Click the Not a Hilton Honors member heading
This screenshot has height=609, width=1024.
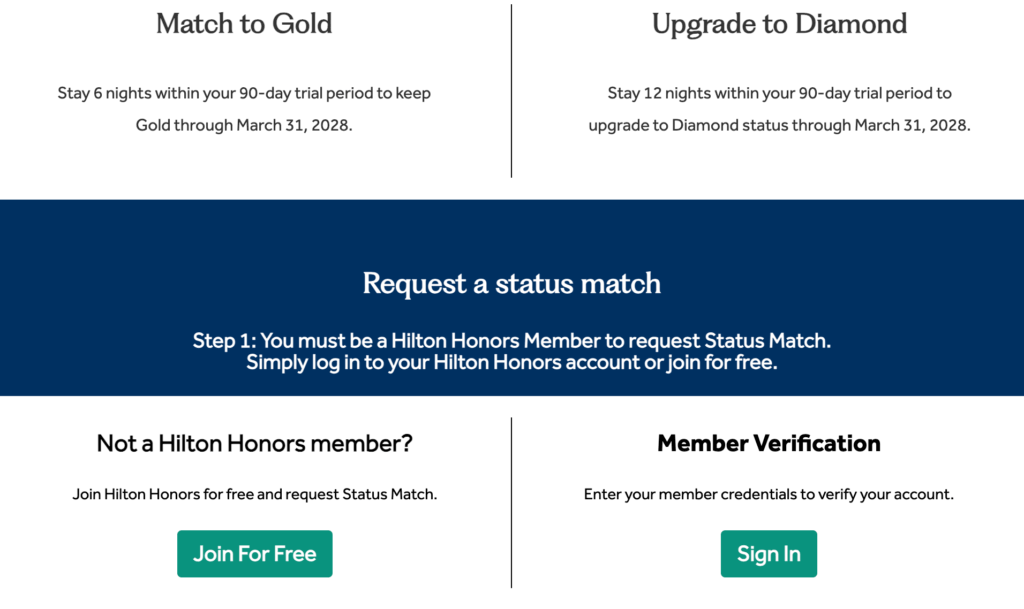[x=254, y=443]
